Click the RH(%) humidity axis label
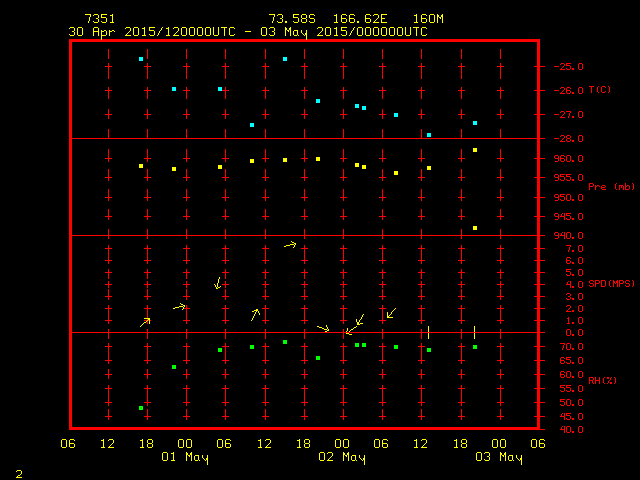The image size is (640, 480). [598, 381]
